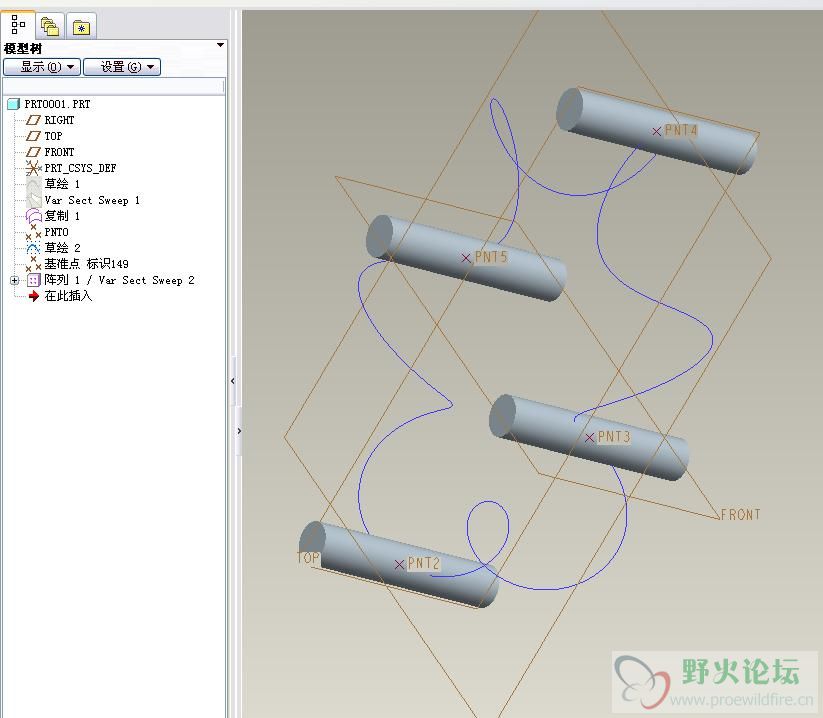This screenshot has width=823, height=718.
Task: Select the TOP datum plane in tree
Action: pos(53,136)
